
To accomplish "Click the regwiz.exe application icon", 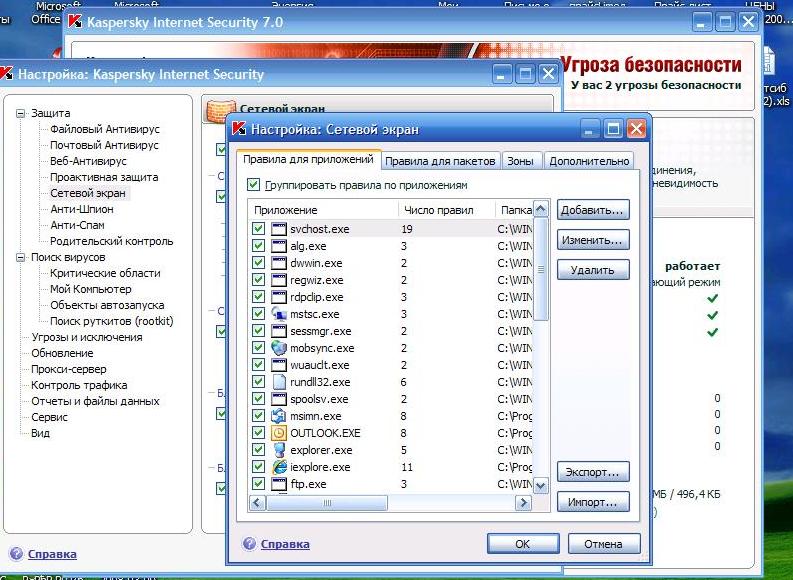I will pyautogui.click(x=279, y=280).
